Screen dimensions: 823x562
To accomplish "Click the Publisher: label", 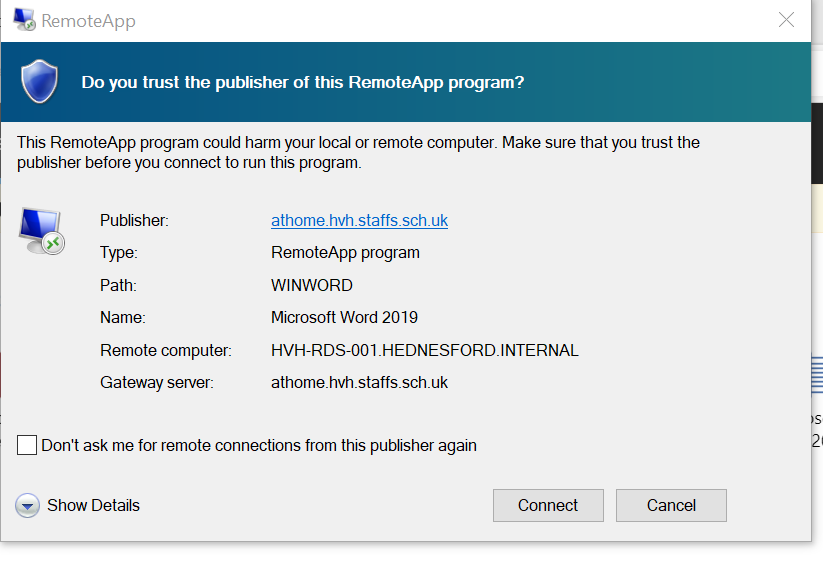I will [x=134, y=220].
